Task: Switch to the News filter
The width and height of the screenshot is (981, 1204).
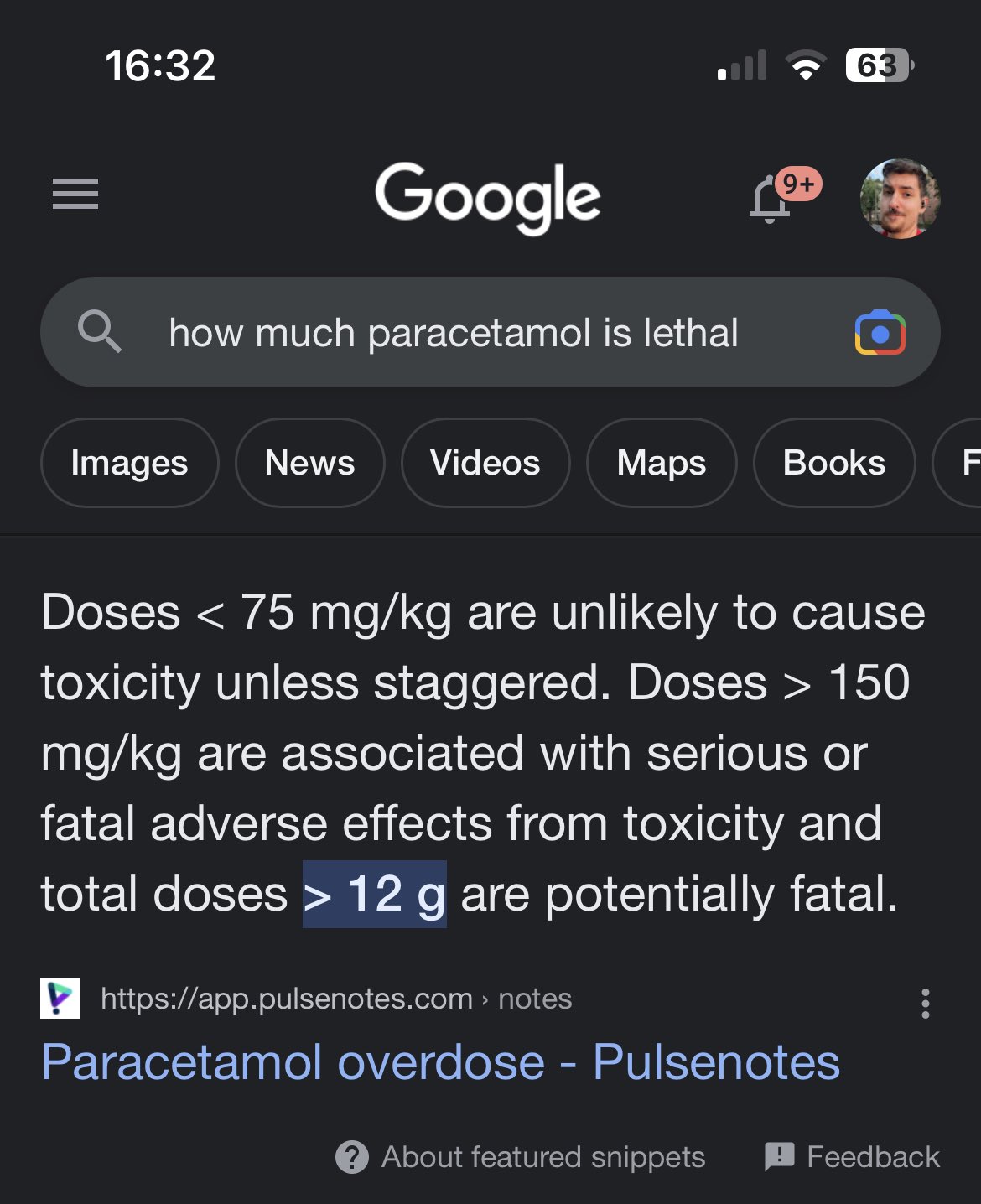Action: (309, 463)
